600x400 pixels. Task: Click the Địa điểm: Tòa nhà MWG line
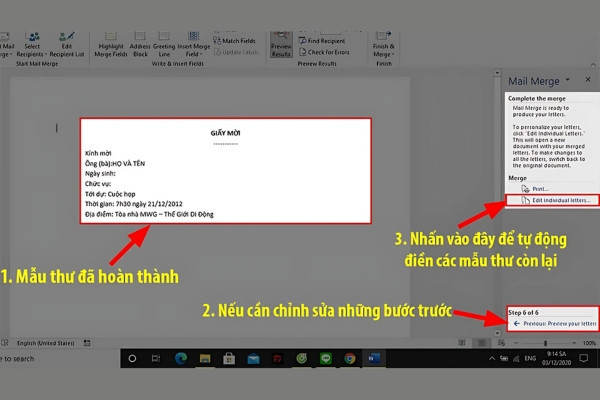(149, 214)
